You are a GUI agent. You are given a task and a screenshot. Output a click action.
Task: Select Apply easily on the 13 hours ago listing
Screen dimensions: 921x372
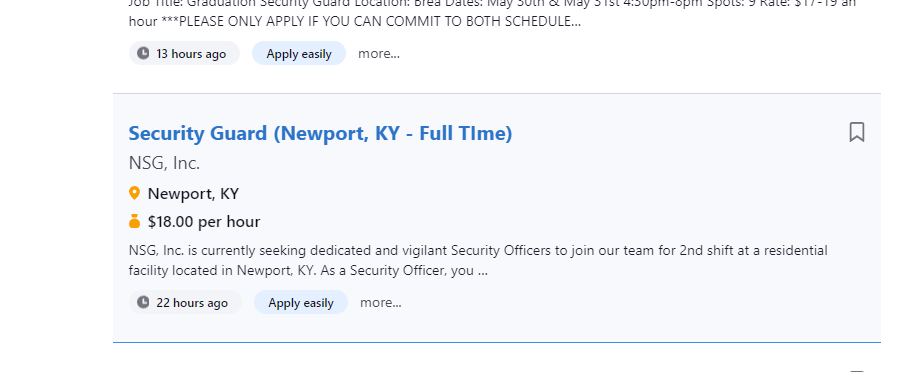(299, 53)
